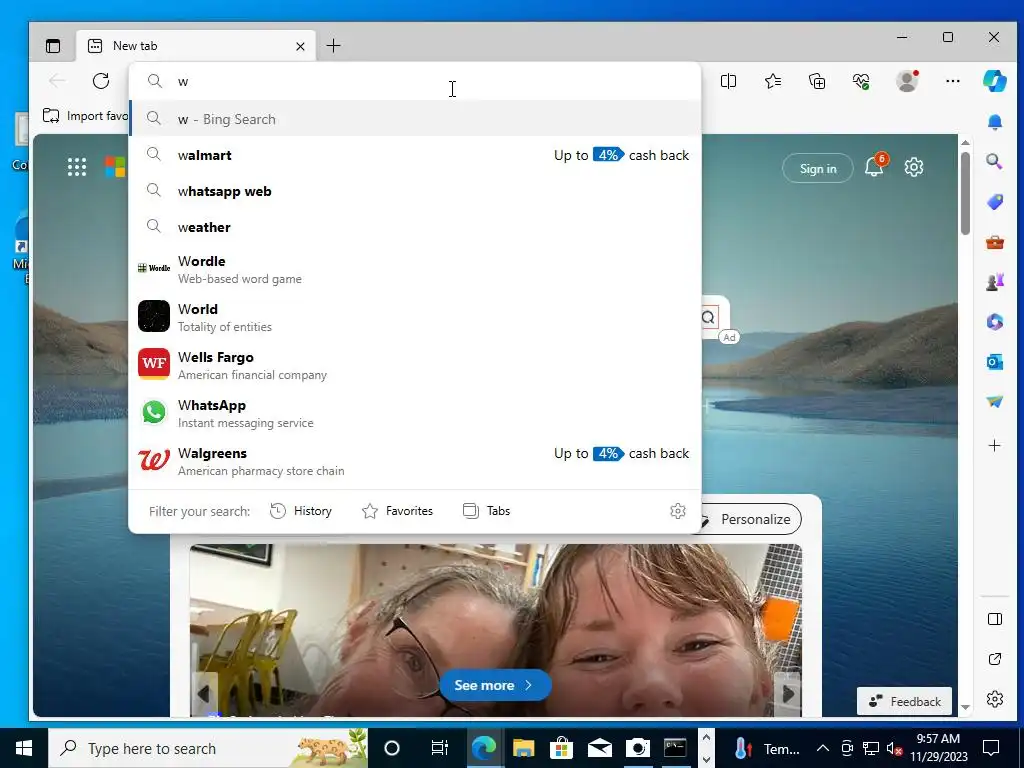Show hidden system tray icons chevron
Image resolution: width=1024 pixels, height=768 pixels.
tap(823, 748)
